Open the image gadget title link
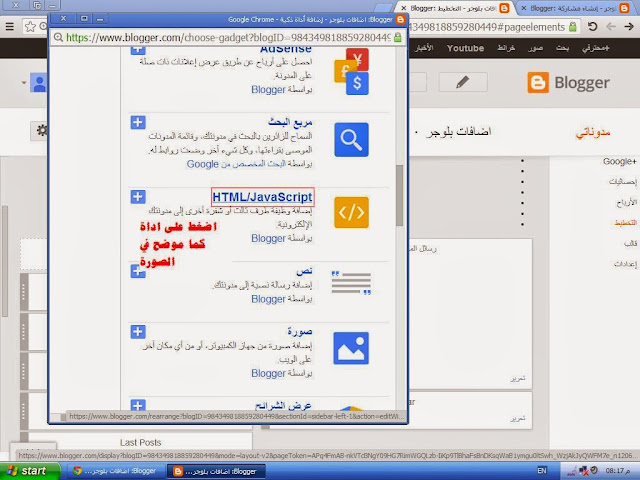Viewport: 640px width, 480px height. point(300,331)
